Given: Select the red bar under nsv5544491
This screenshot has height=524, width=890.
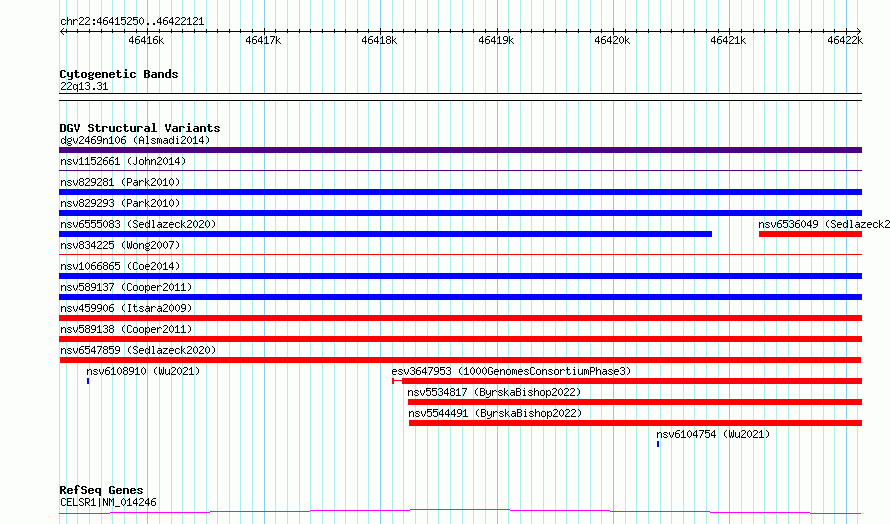Looking at the screenshot, I should 636,423.
